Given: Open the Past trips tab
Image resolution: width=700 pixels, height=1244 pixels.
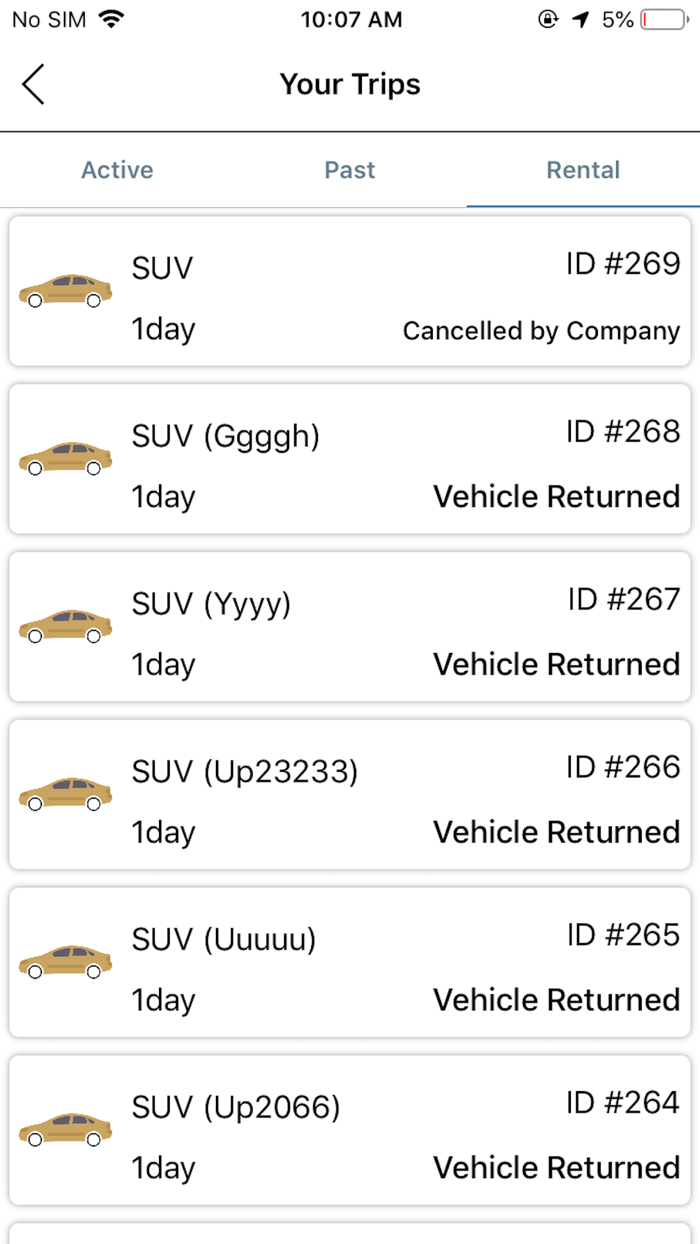Looking at the screenshot, I should [x=350, y=170].
